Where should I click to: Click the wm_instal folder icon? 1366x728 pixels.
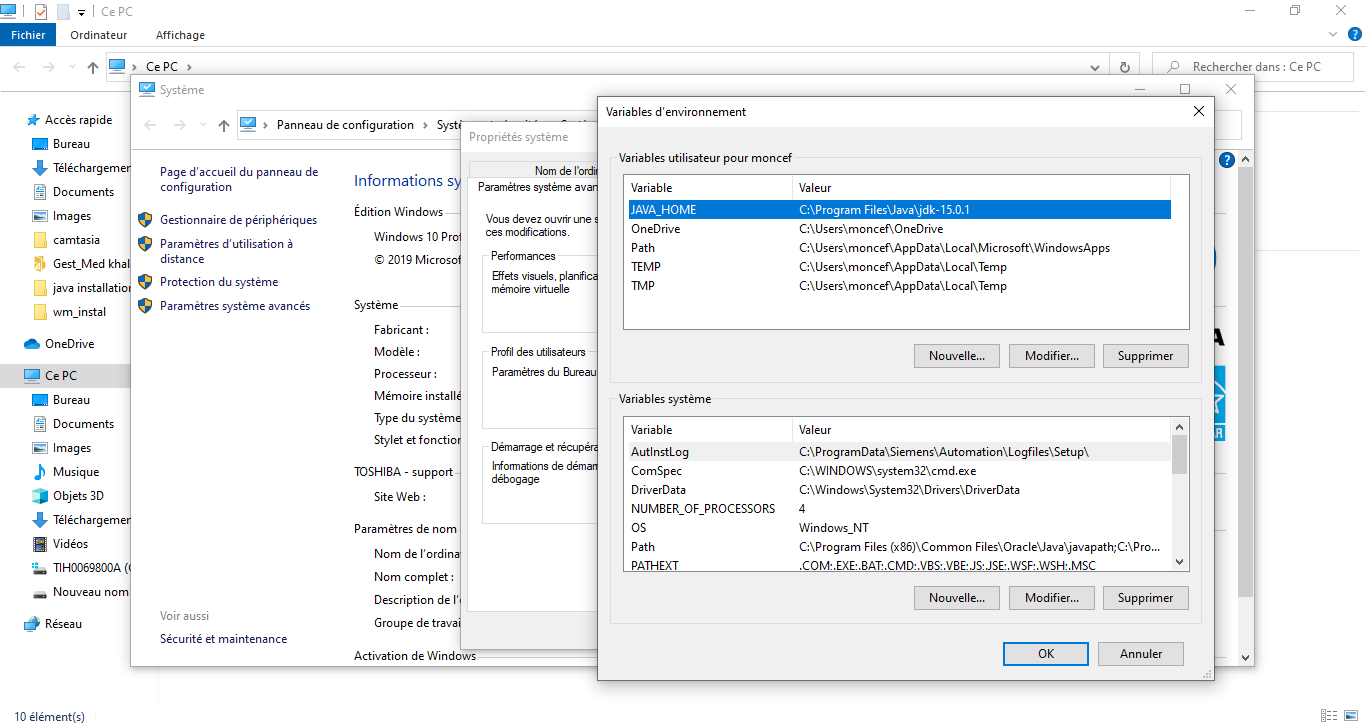coord(40,312)
